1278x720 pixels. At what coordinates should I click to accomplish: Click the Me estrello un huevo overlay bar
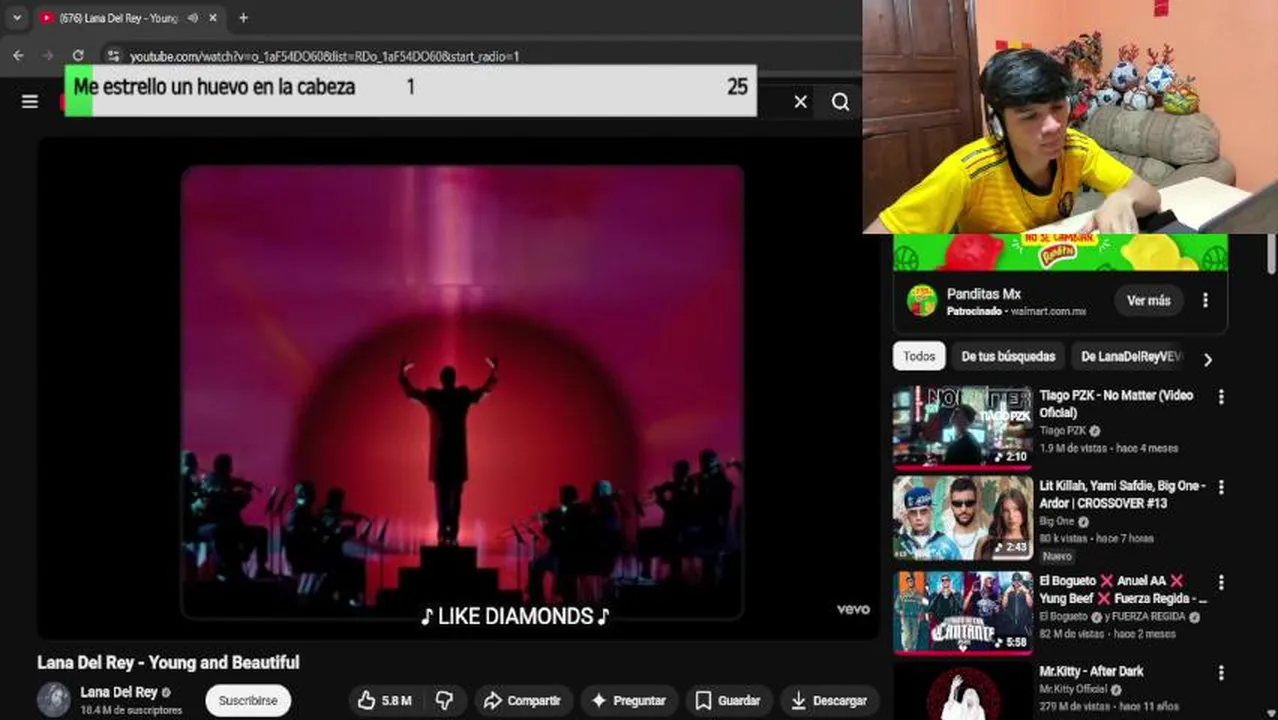(x=410, y=90)
